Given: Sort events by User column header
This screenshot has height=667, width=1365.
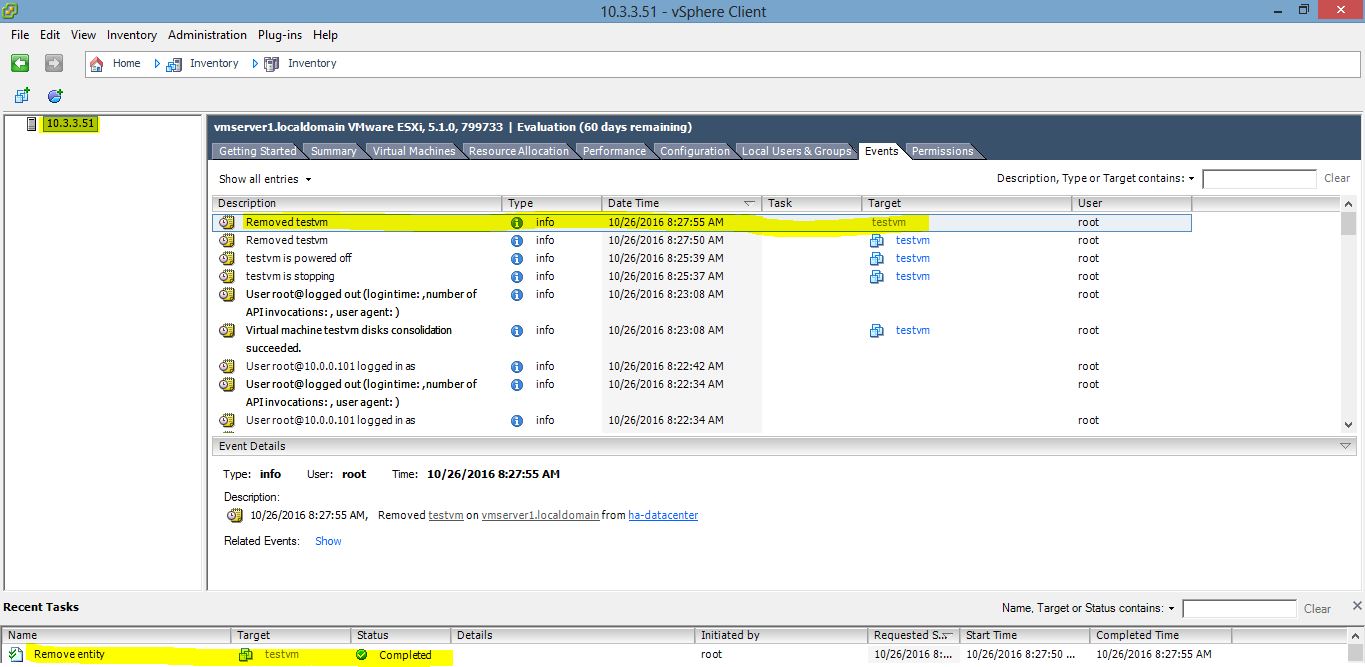Looking at the screenshot, I should [x=1132, y=203].
